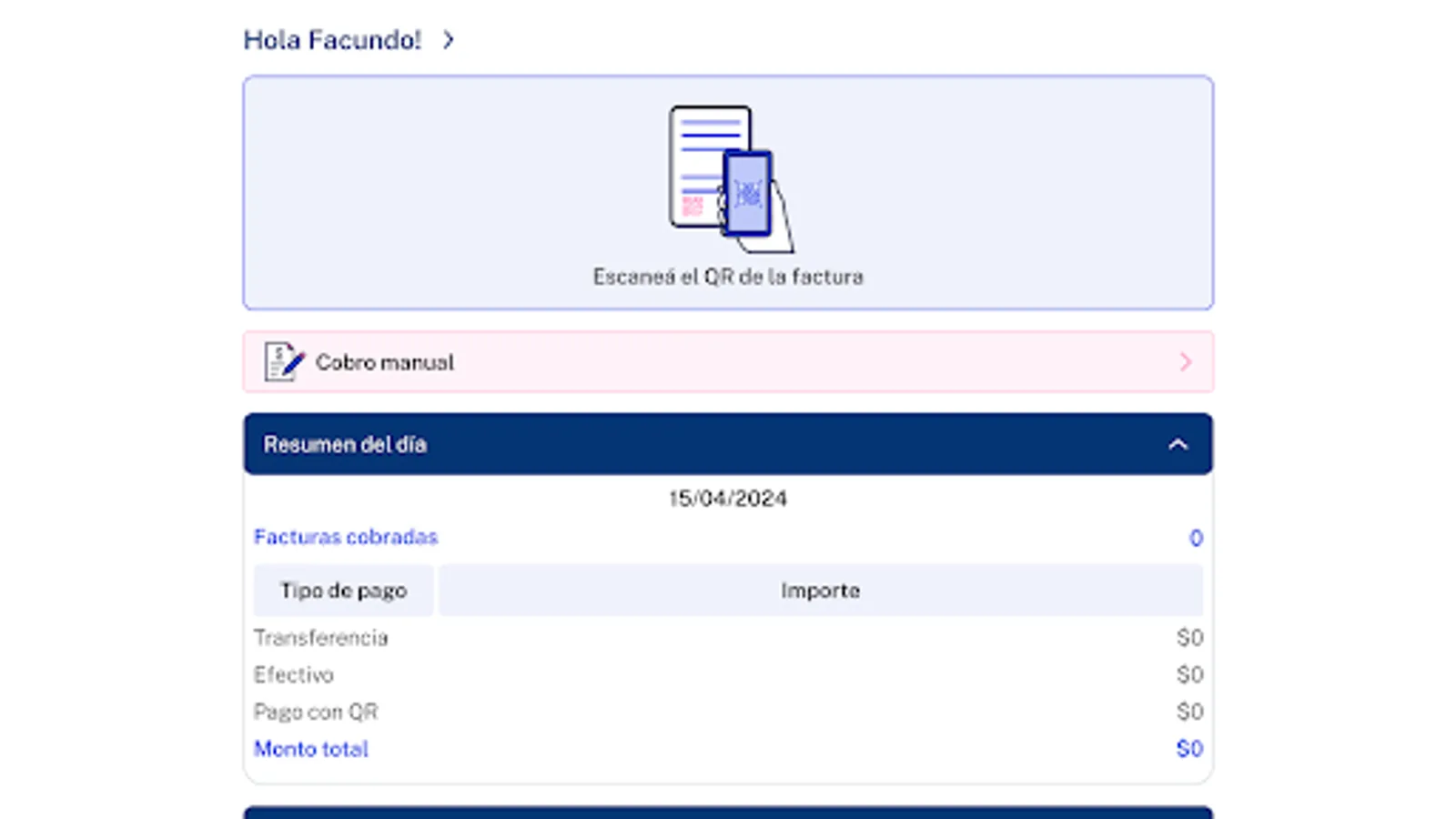This screenshot has width=1456, height=819.
Task: Tap the date 15/04/2024
Action: (x=728, y=498)
